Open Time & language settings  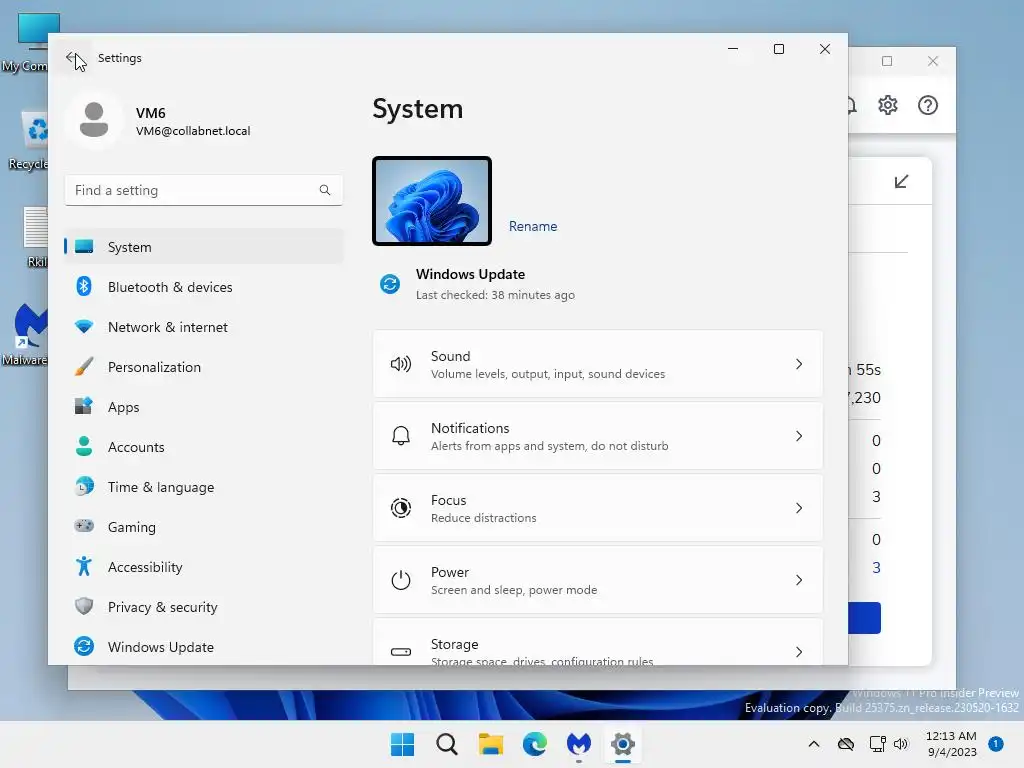tap(204, 487)
